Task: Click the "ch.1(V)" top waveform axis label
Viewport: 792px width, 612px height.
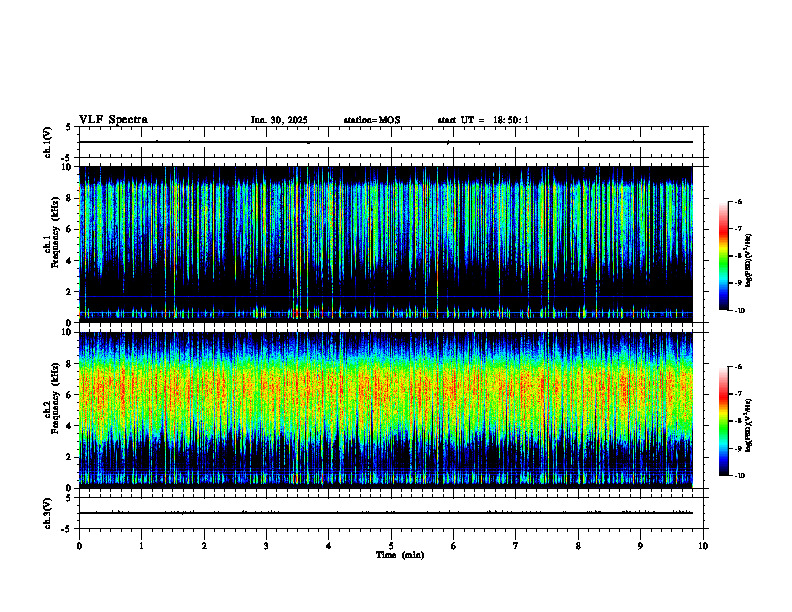Action: tap(48, 142)
